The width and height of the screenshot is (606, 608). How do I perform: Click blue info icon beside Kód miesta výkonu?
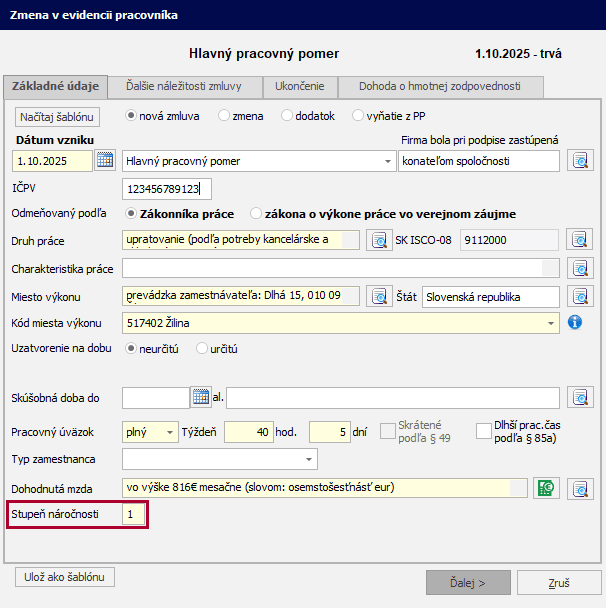[575, 323]
